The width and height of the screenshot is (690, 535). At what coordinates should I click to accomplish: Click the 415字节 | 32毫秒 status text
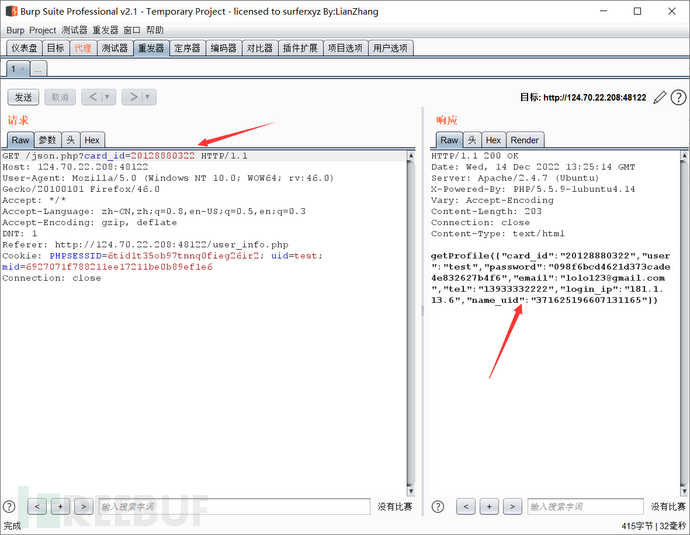[x=653, y=526]
